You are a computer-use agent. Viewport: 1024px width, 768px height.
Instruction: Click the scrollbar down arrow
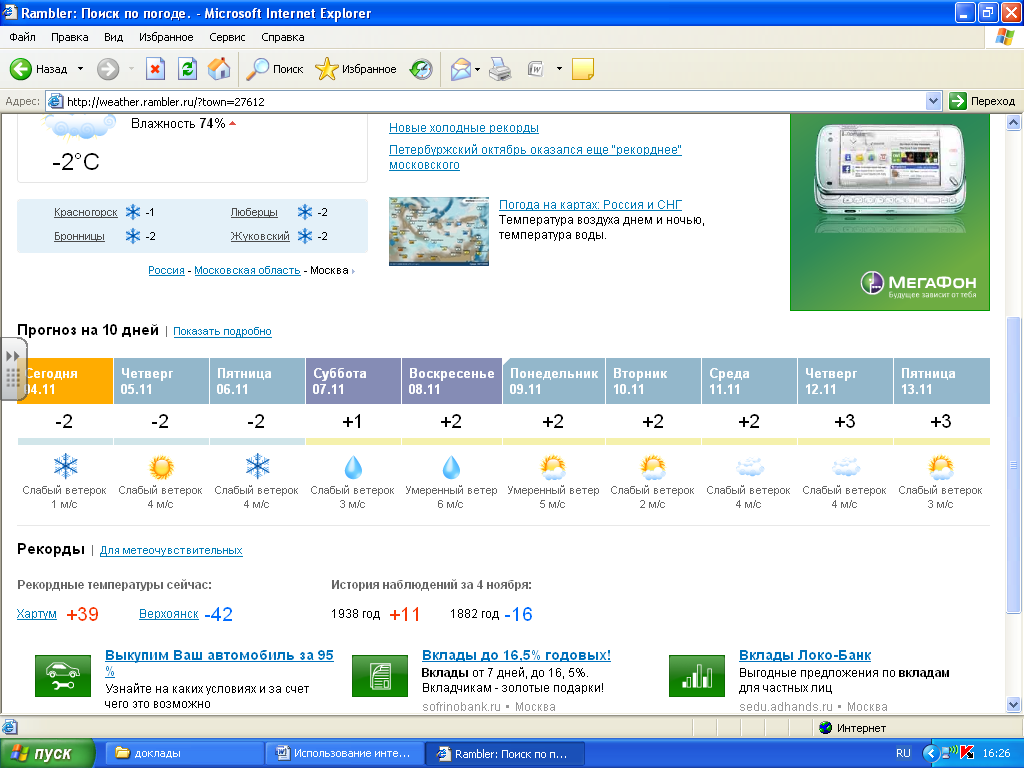pyautogui.click(x=1014, y=704)
